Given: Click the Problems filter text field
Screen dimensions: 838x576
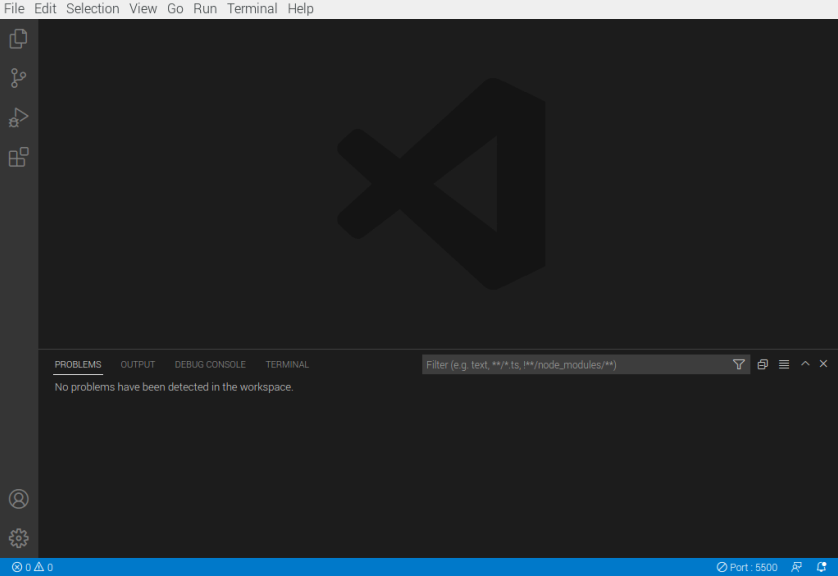Looking at the screenshot, I should point(576,365).
